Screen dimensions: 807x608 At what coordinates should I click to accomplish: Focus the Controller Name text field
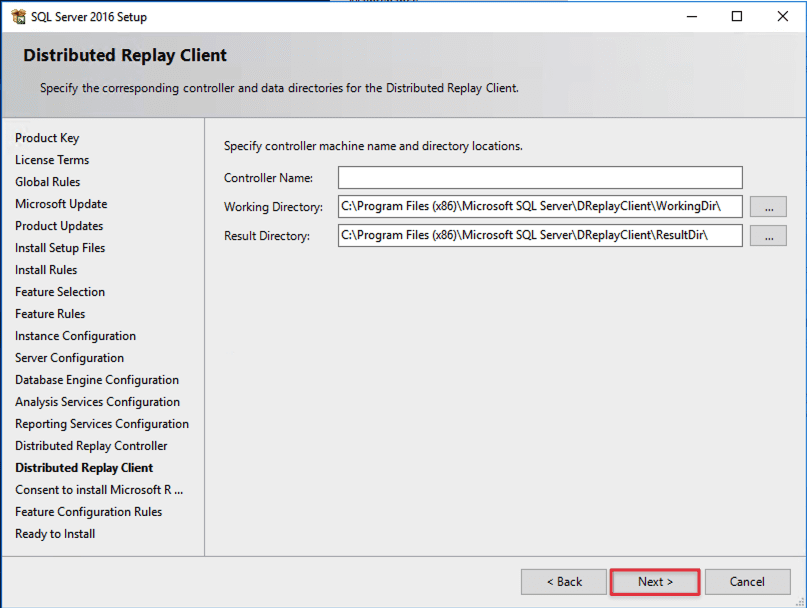point(540,178)
